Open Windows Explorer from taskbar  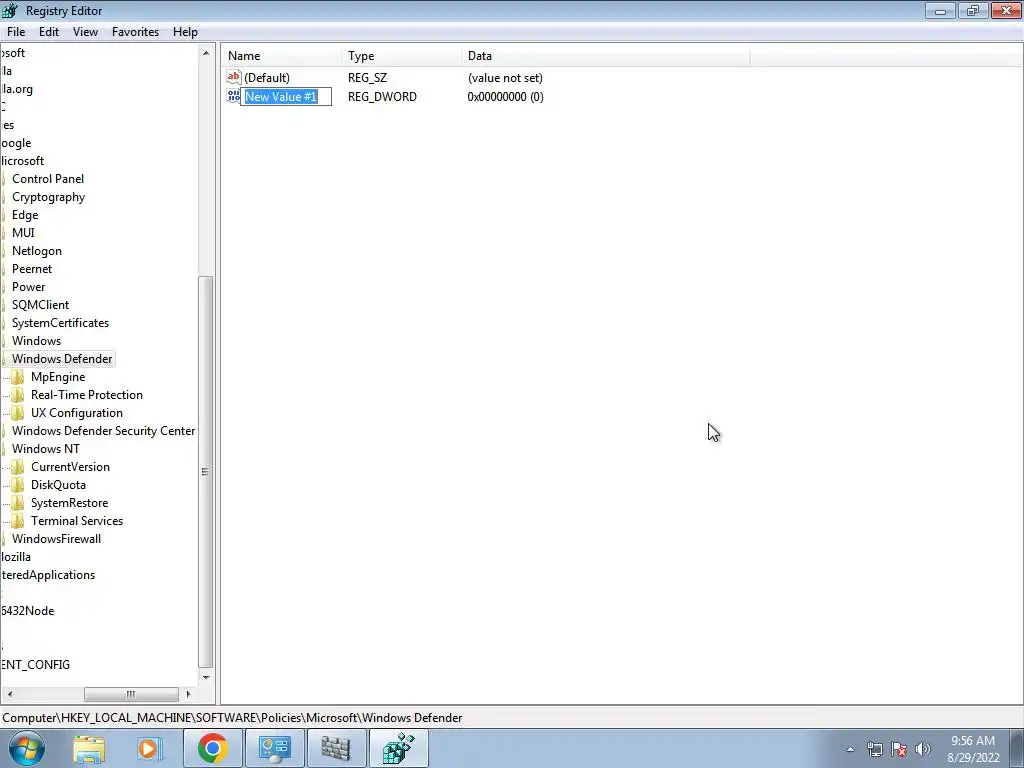tap(89, 748)
